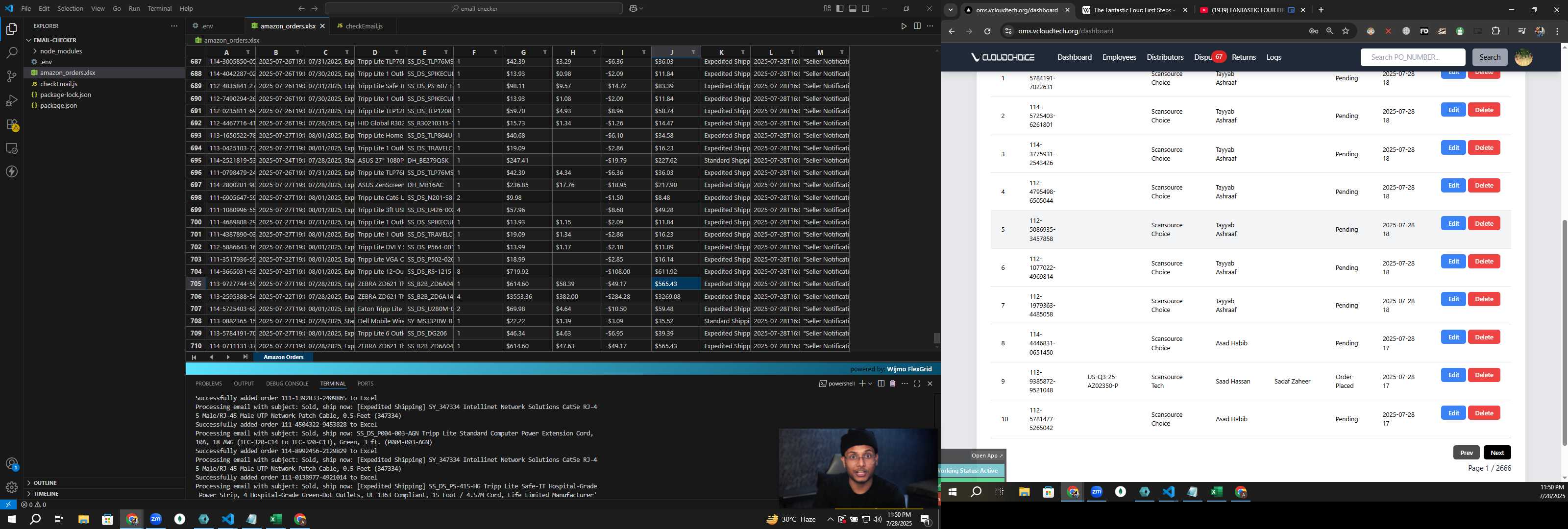Screen dimensions: 1568x529
Task: Kill the terminal with the trash icon
Action: point(892,384)
